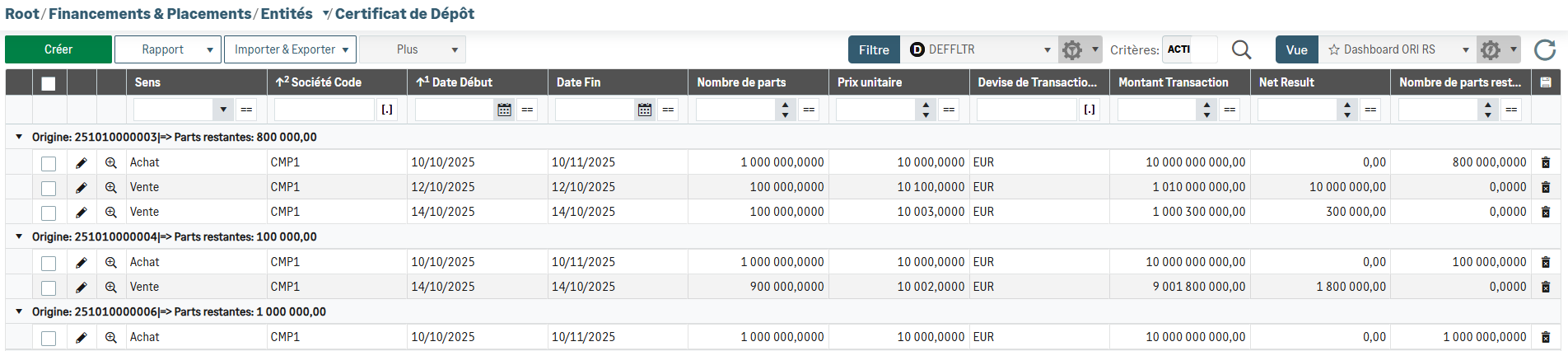Screen dimensions: 1568x351
Task: Open the Filtre settings gear icon
Action: (1072, 50)
